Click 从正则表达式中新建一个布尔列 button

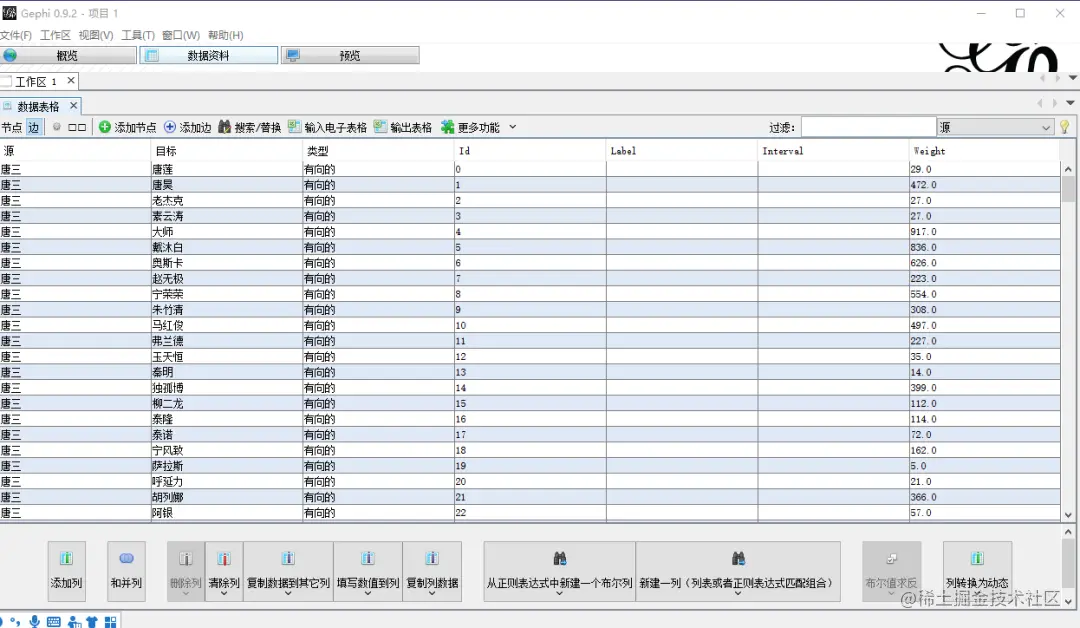(559, 571)
